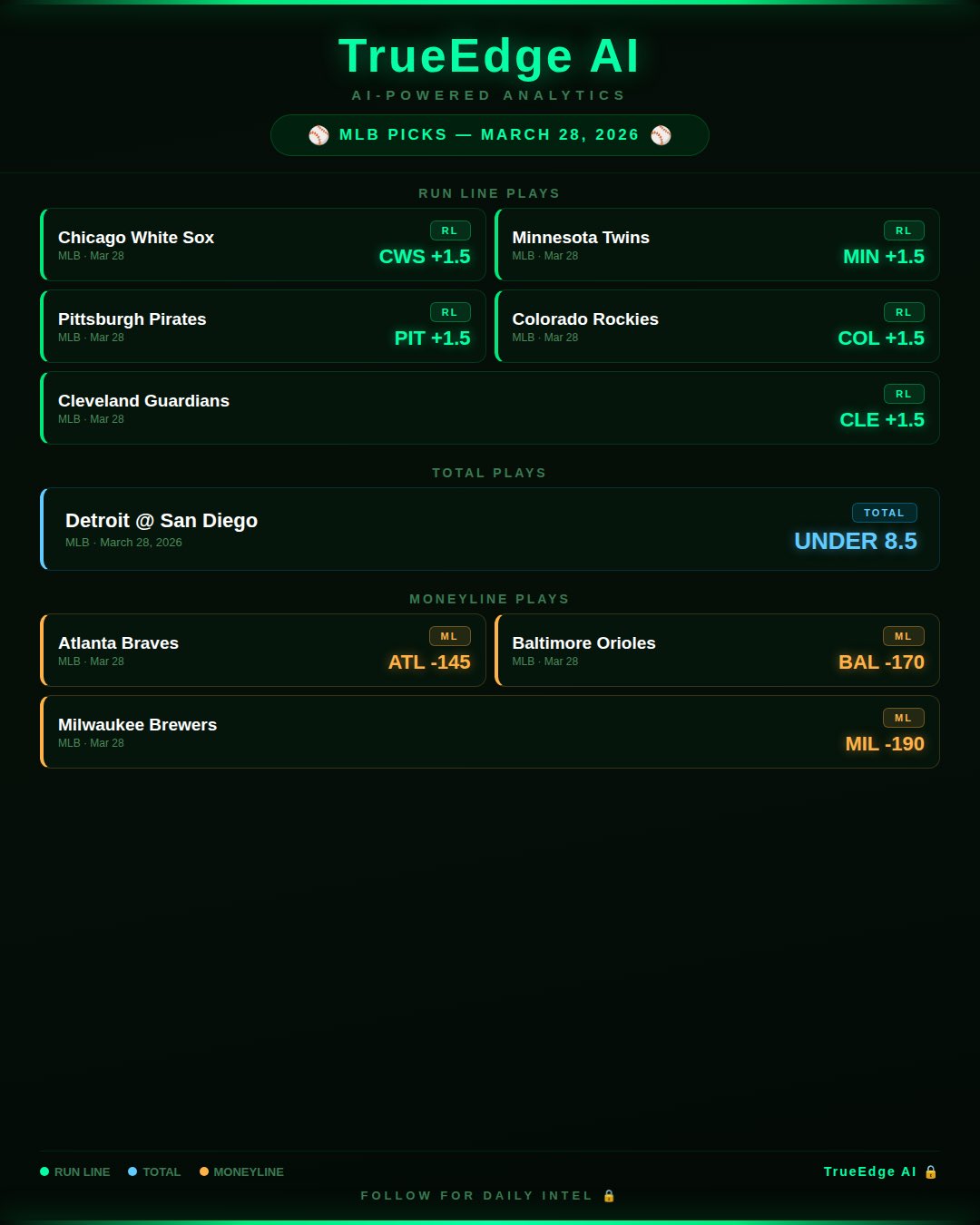Select the MLB PICKS — MARCH 28, 2026 pill
Image resolution: width=980 pixels, height=1225 pixels.
(490, 135)
